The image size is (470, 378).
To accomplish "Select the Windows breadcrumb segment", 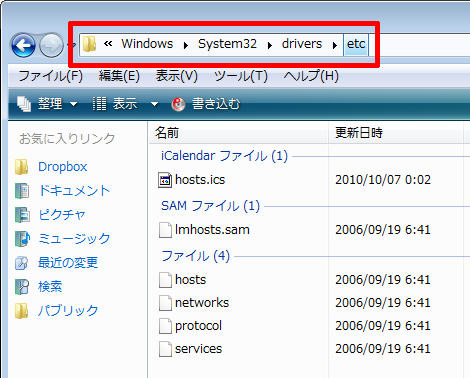I will click(147, 44).
